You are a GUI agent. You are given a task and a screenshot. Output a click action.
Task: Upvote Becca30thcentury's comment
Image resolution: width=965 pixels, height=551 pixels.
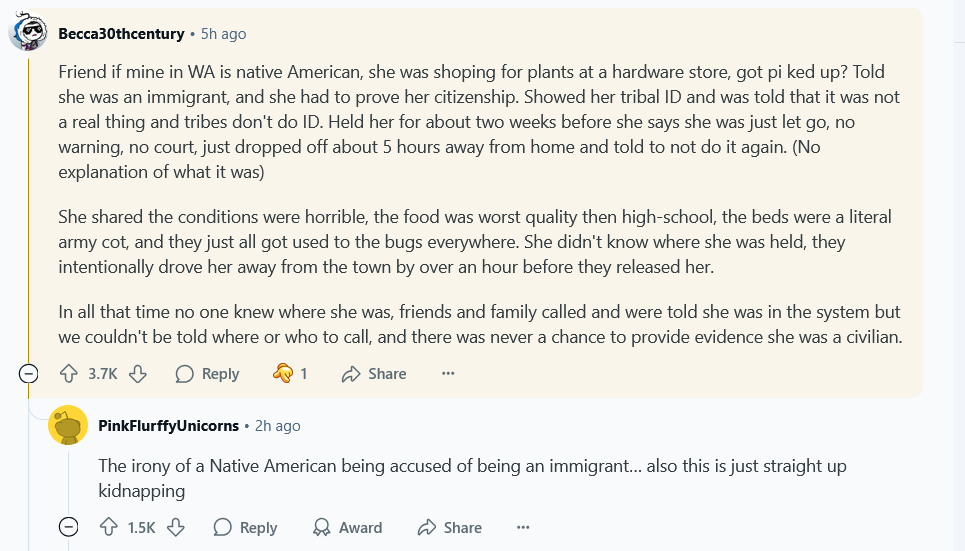click(x=69, y=373)
